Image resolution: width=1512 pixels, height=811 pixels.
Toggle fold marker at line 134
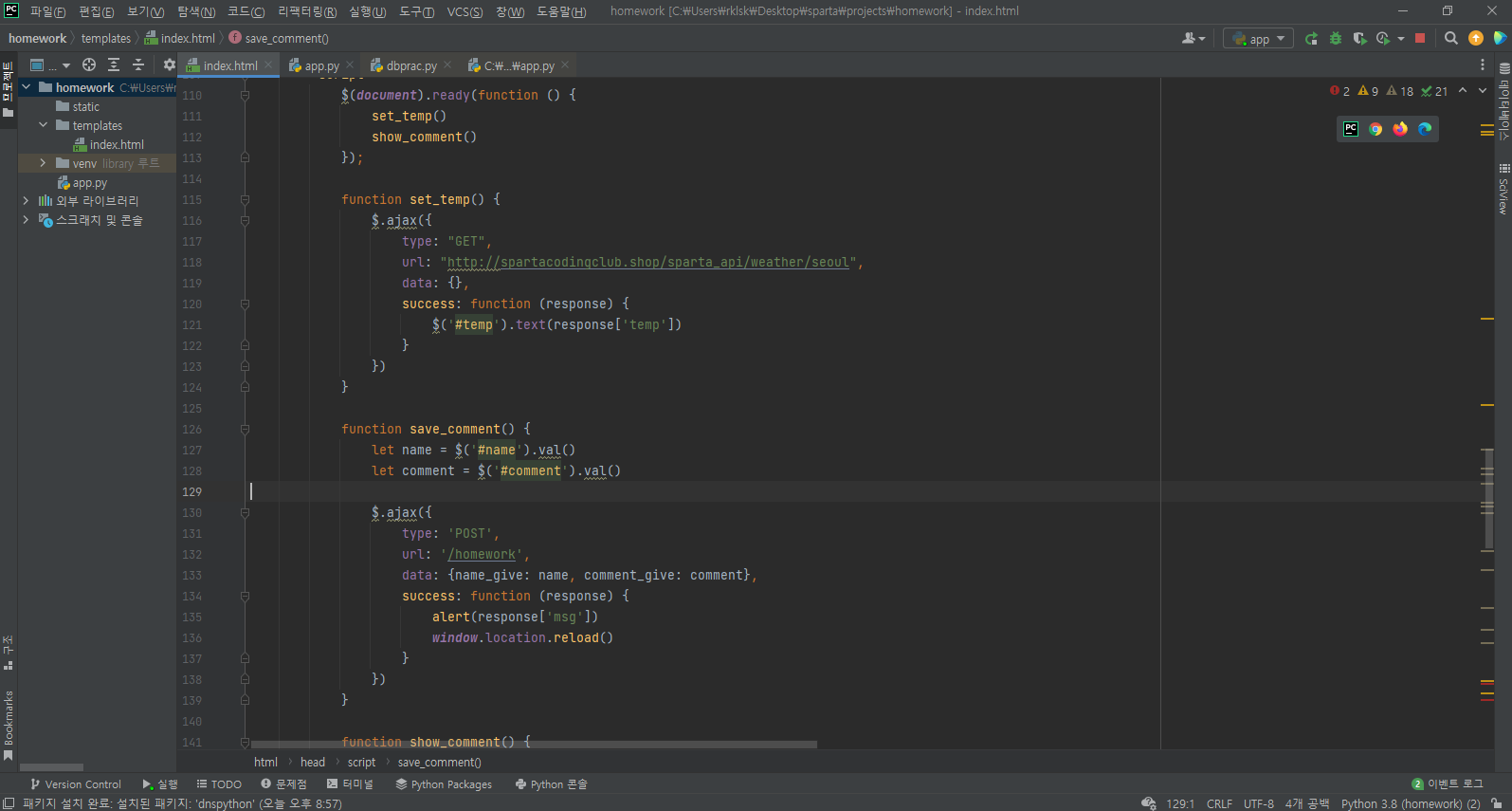[x=245, y=596]
